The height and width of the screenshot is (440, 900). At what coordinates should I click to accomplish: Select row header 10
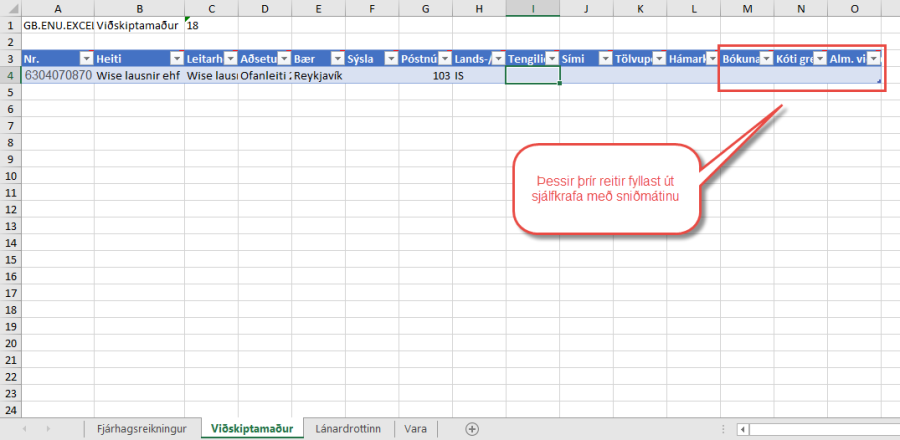(9, 175)
